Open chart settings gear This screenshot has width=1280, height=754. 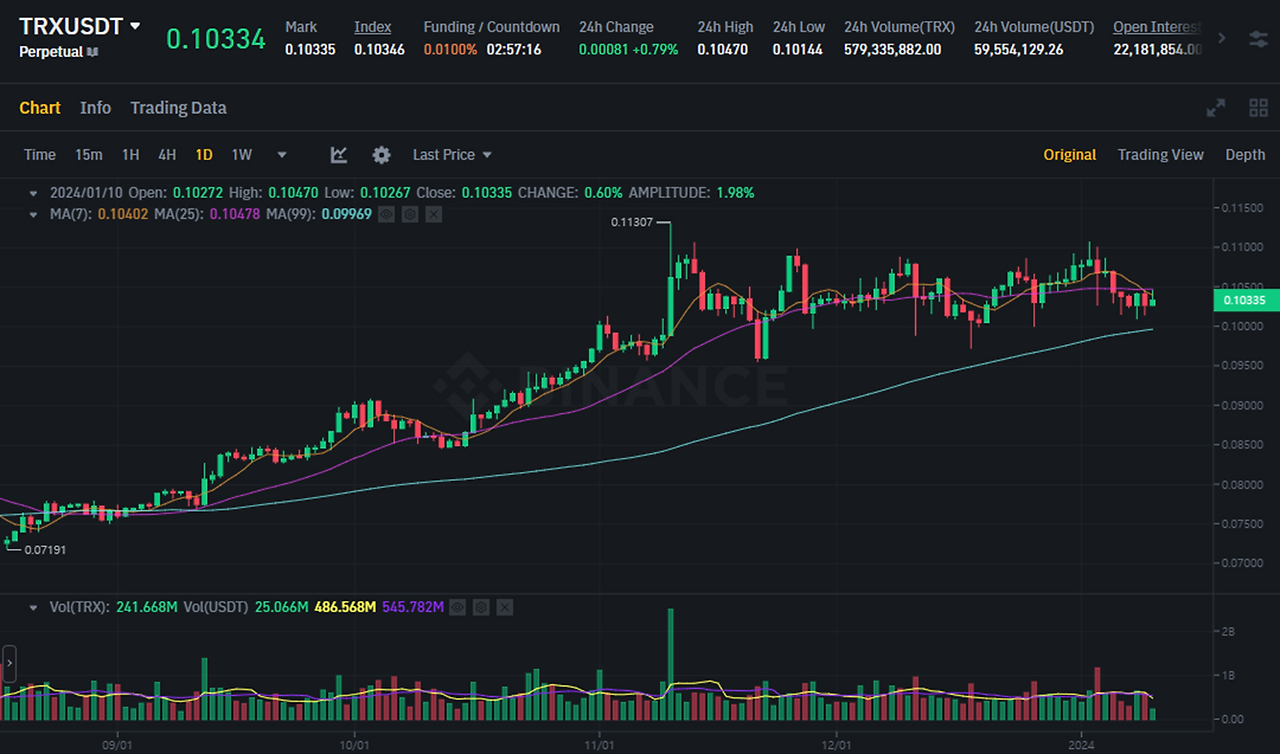[381, 155]
